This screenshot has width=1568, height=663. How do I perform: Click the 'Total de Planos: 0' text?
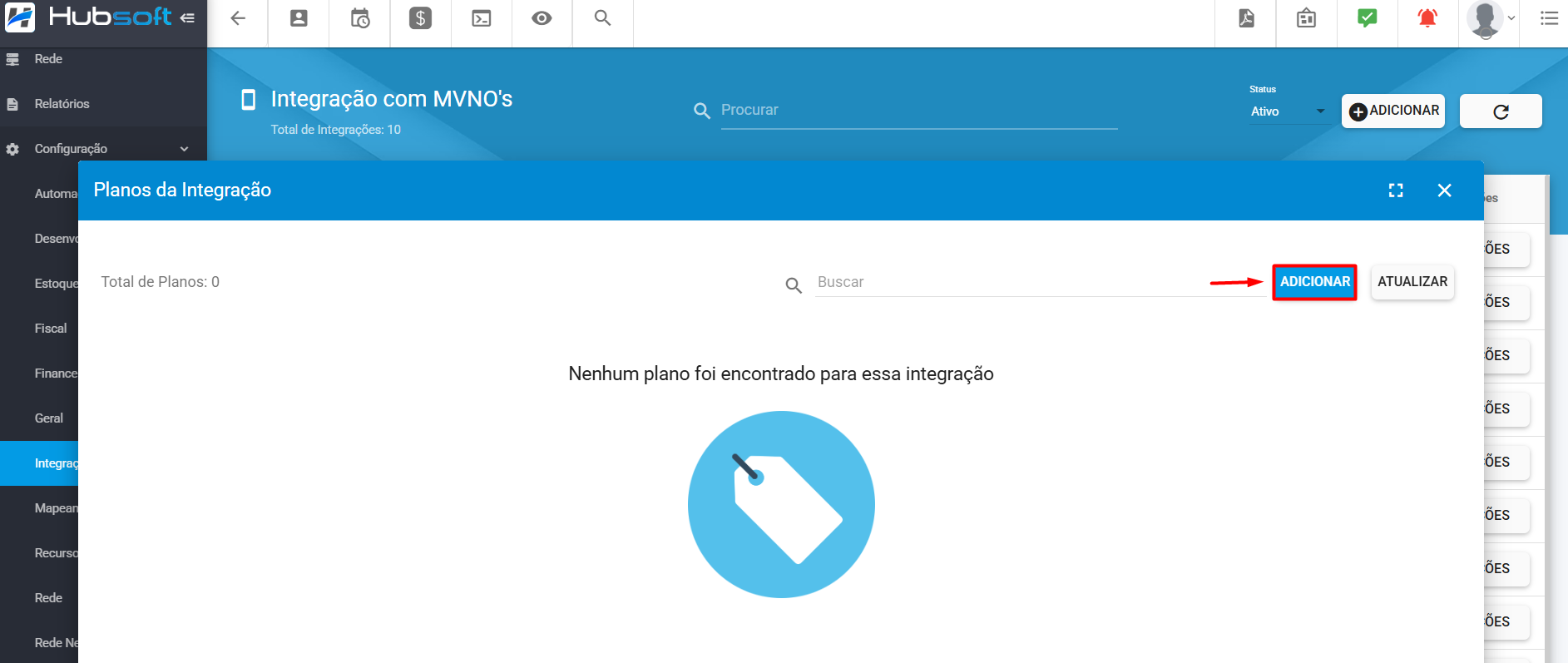click(161, 282)
